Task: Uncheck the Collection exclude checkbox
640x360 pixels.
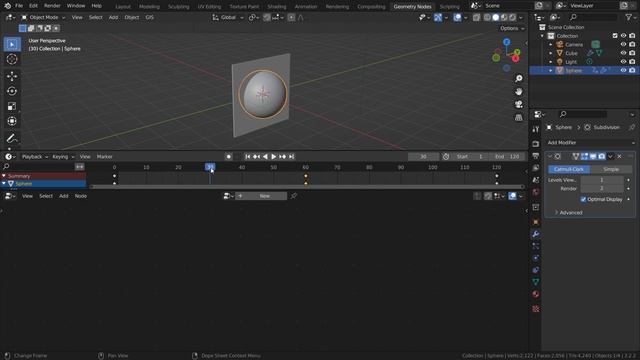Action: (615, 36)
